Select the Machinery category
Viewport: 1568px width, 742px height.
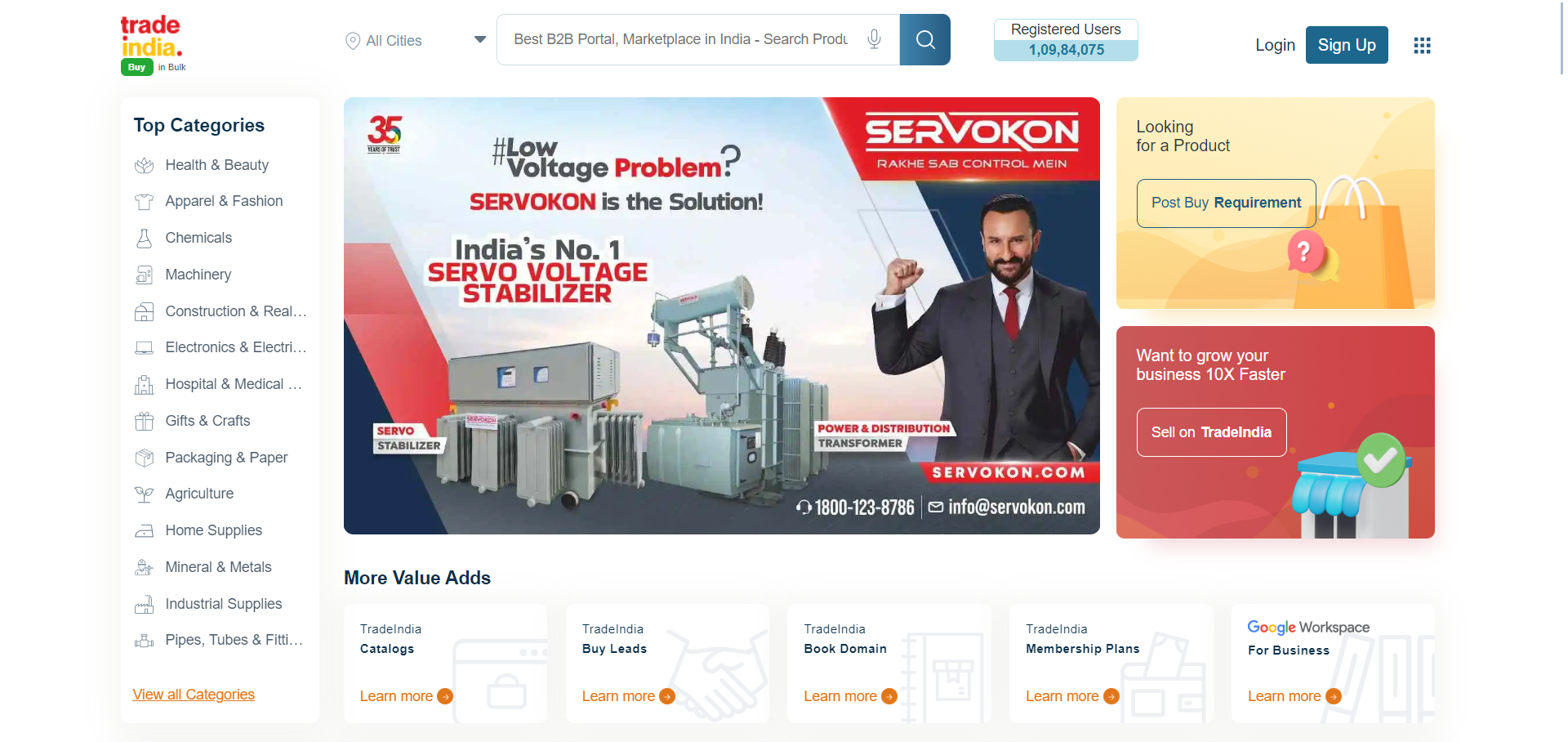tap(198, 275)
